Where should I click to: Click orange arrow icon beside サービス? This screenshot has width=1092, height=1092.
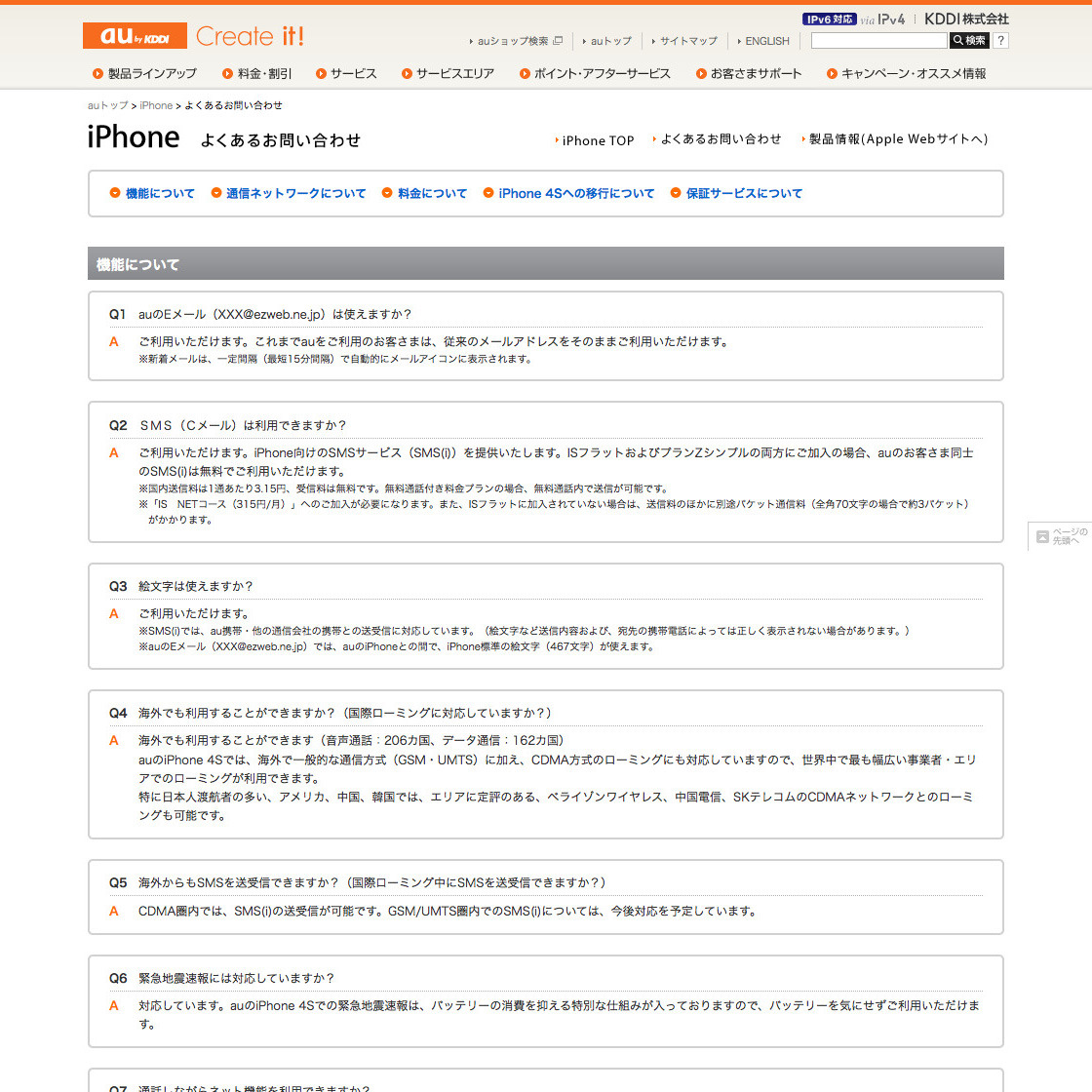pos(321,74)
